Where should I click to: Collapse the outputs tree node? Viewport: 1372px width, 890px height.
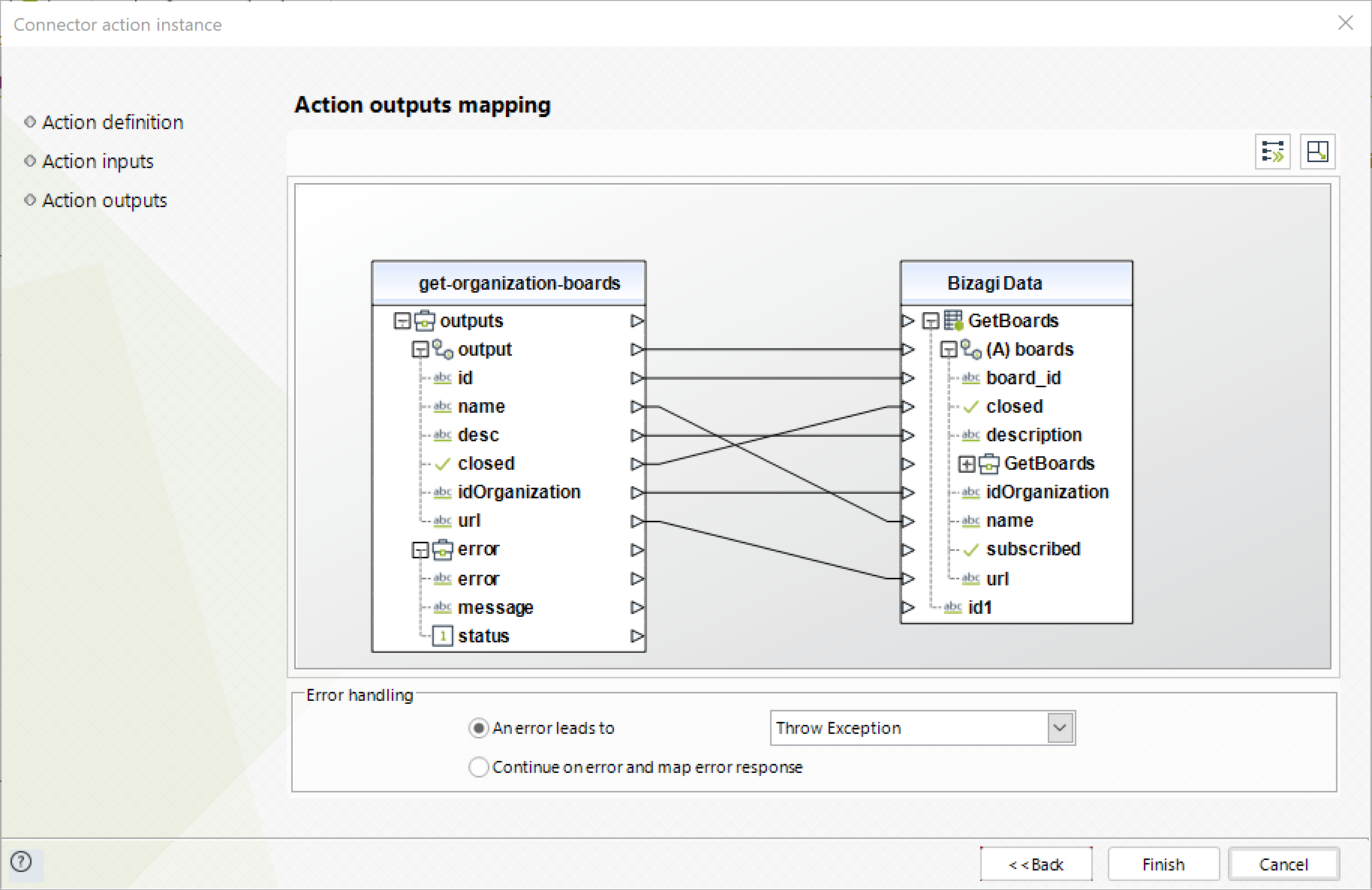402,321
